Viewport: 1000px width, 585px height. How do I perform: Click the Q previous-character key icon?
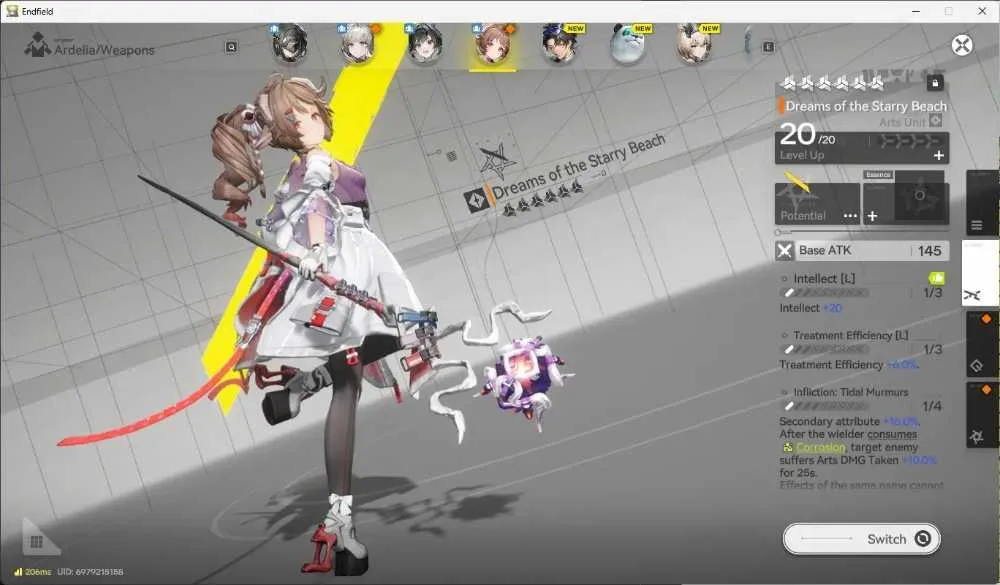[231, 47]
